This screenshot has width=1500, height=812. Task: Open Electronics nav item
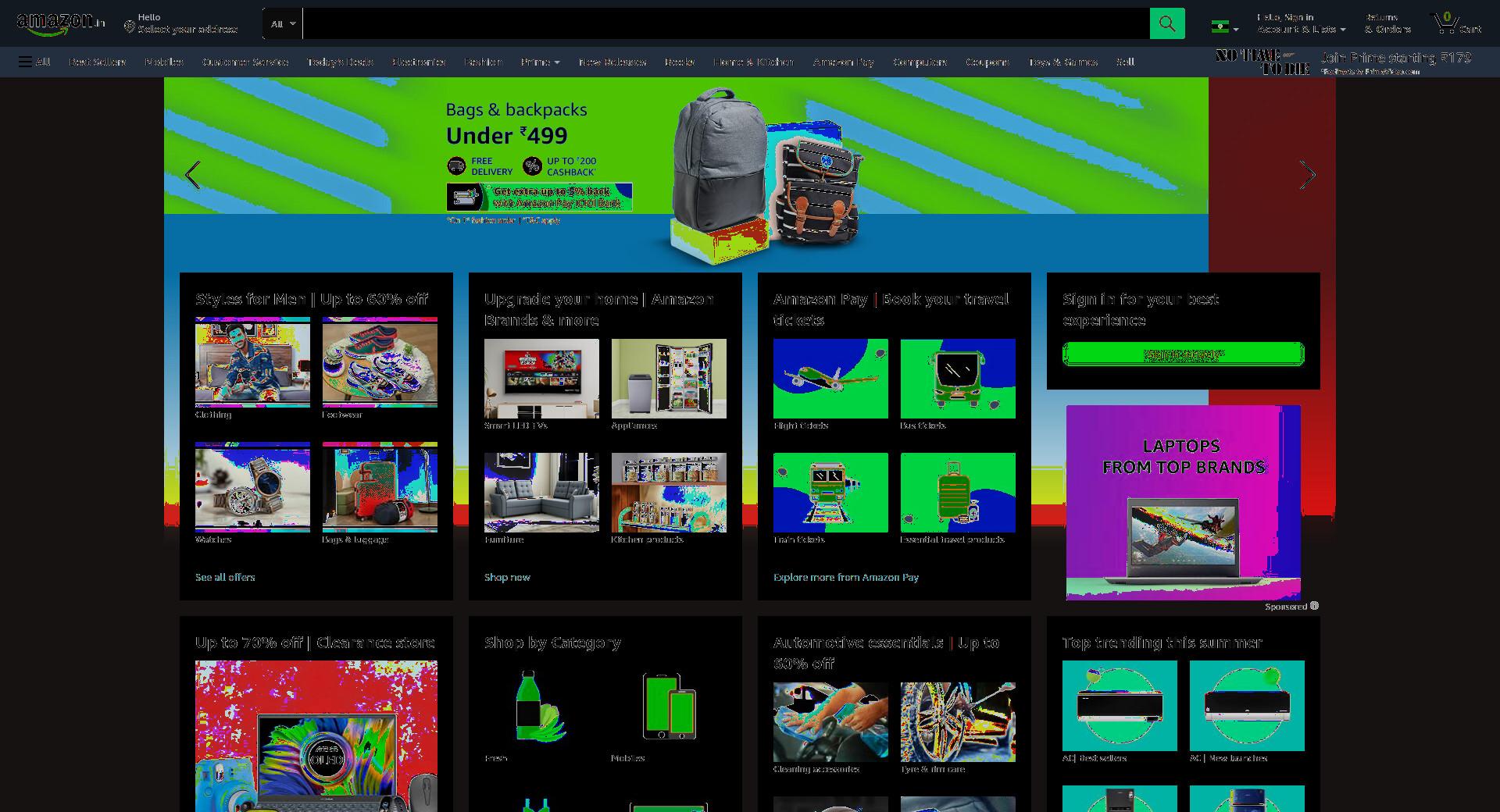point(419,62)
